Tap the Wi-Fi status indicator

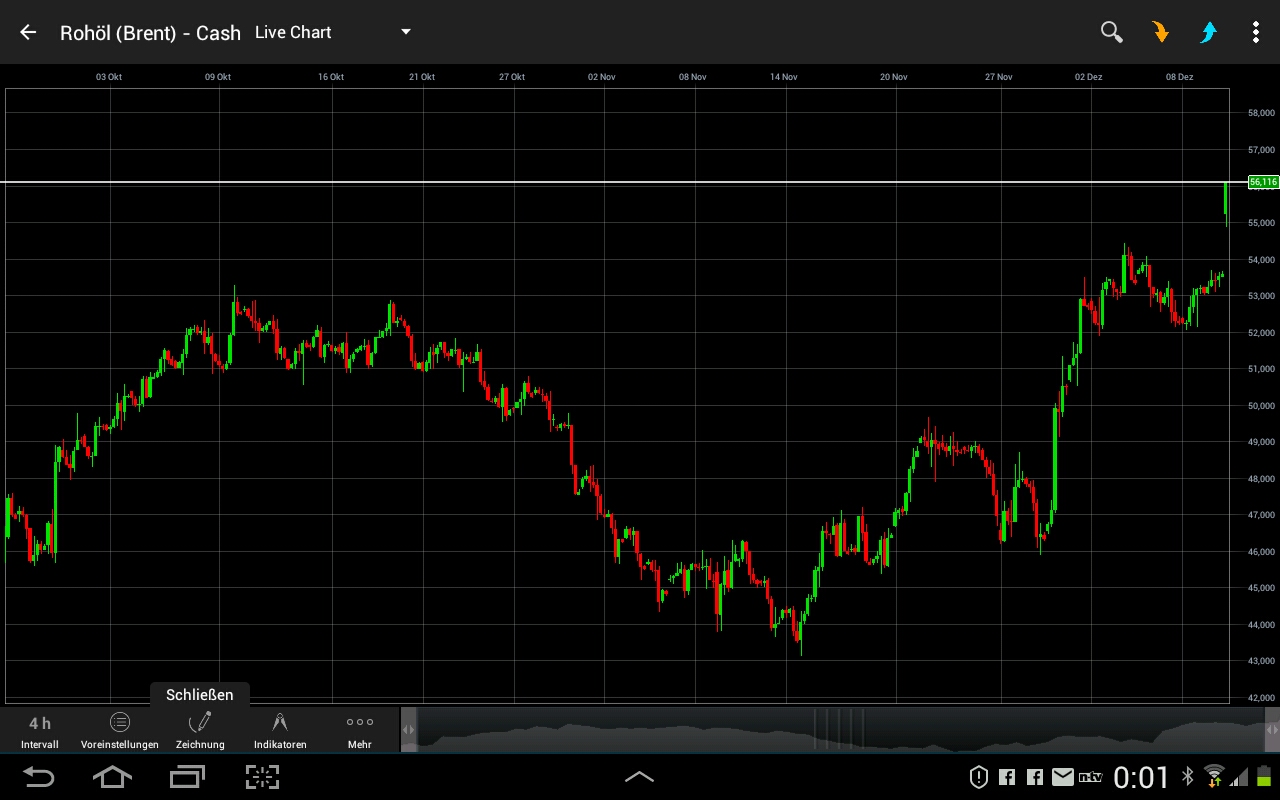(x=1214, y=777)
